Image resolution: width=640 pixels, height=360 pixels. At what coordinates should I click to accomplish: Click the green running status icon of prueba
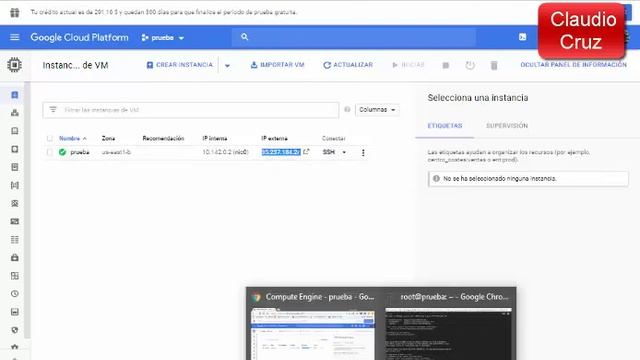62,152
